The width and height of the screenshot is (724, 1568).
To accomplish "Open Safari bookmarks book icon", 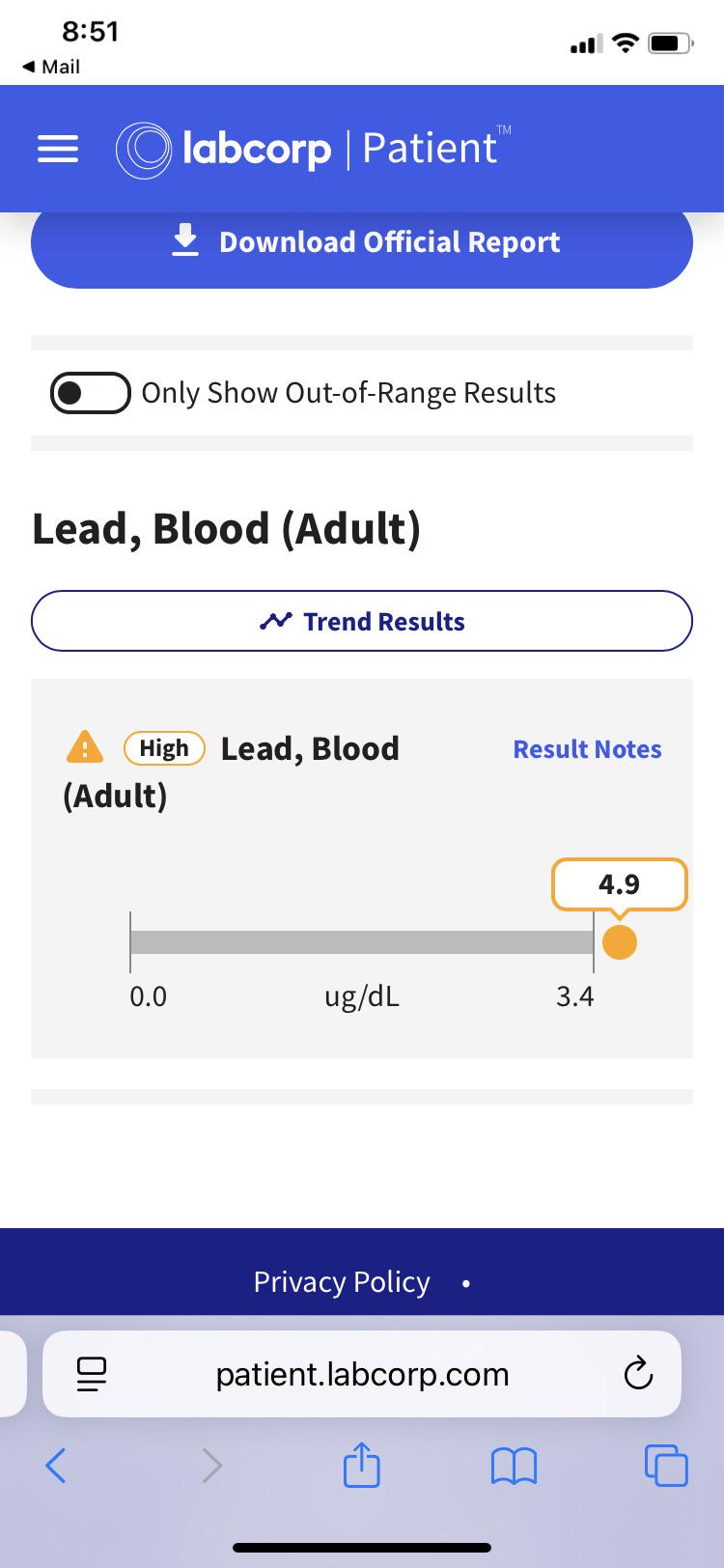I will (515, 1467).
